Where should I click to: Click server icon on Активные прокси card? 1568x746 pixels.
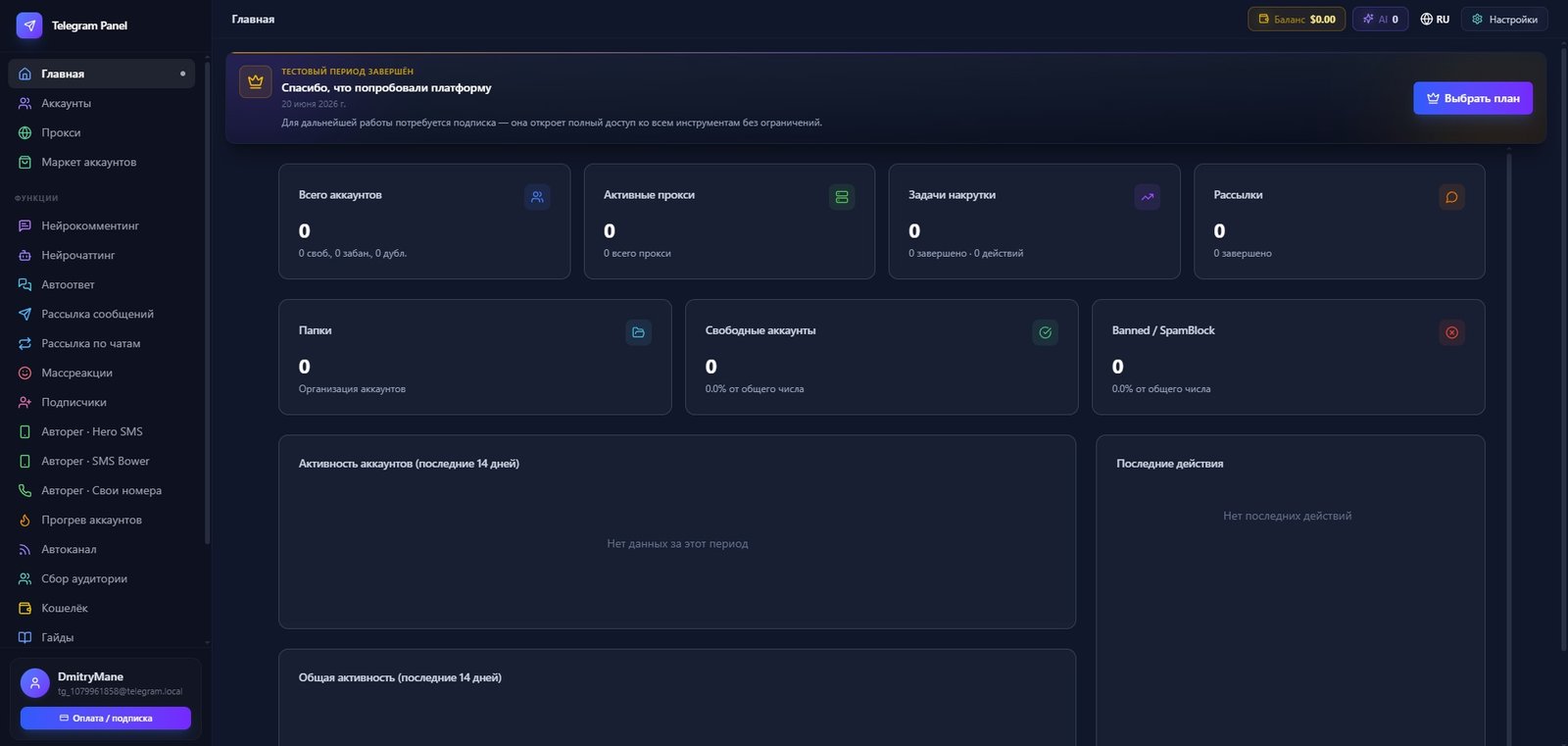(842, 197)
